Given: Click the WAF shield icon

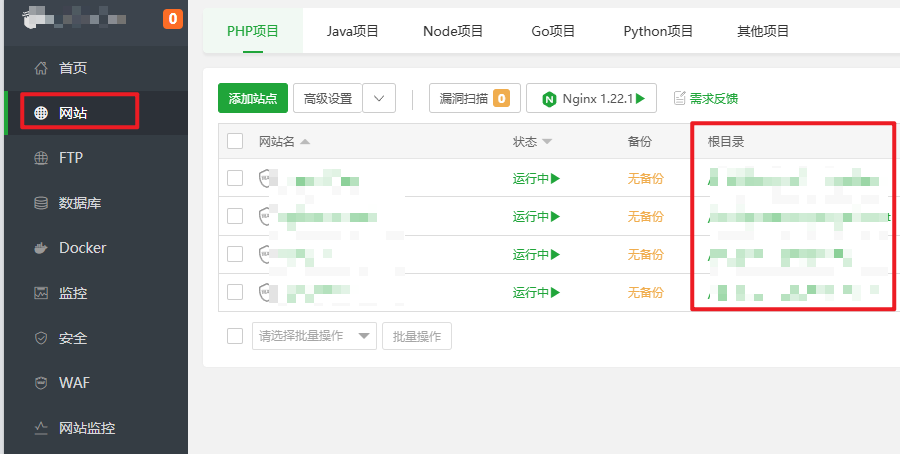Looking at the screenshot, I should pos(41,383).
